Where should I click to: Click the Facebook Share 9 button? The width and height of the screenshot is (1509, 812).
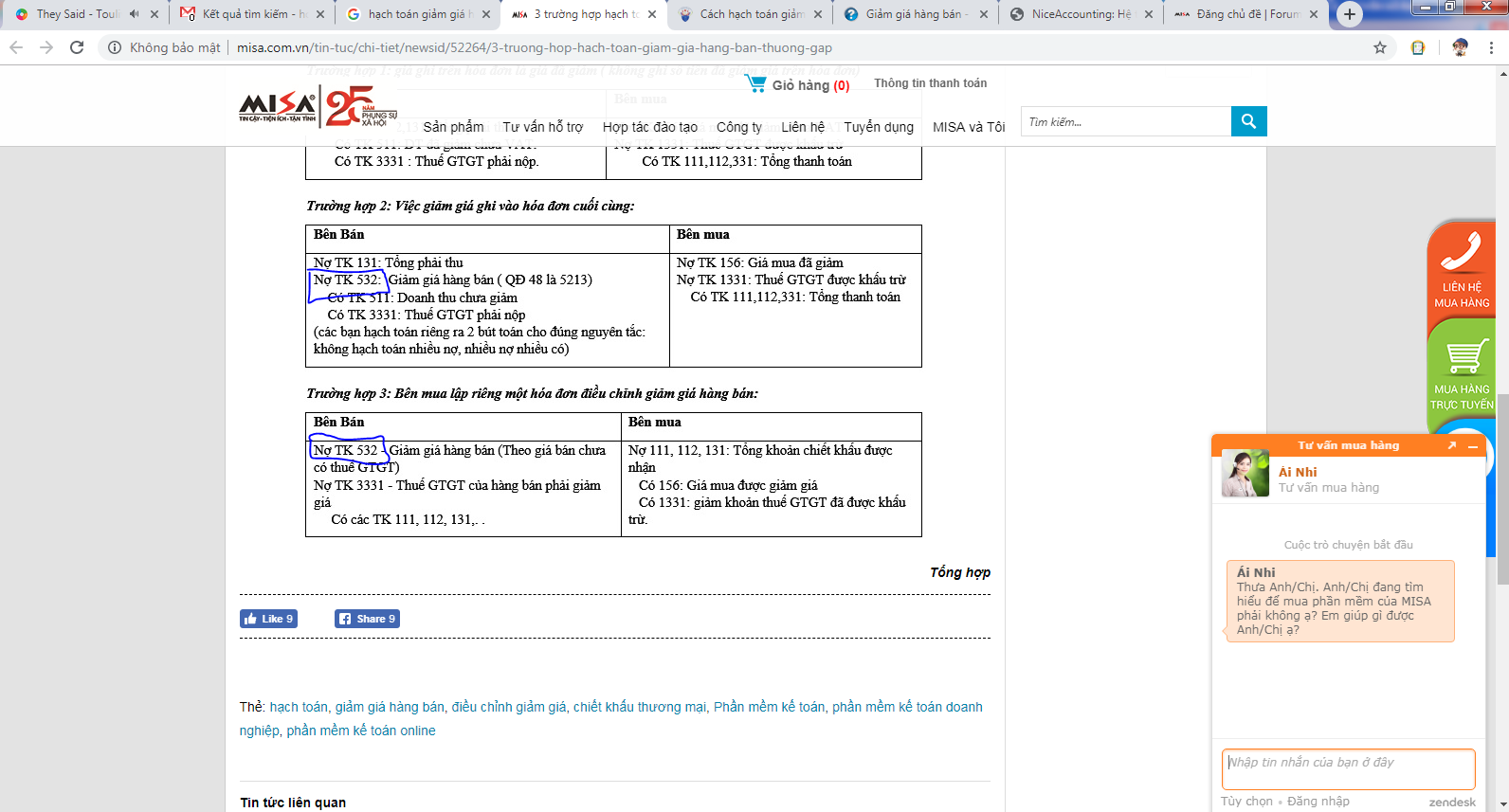click(367, 619)
